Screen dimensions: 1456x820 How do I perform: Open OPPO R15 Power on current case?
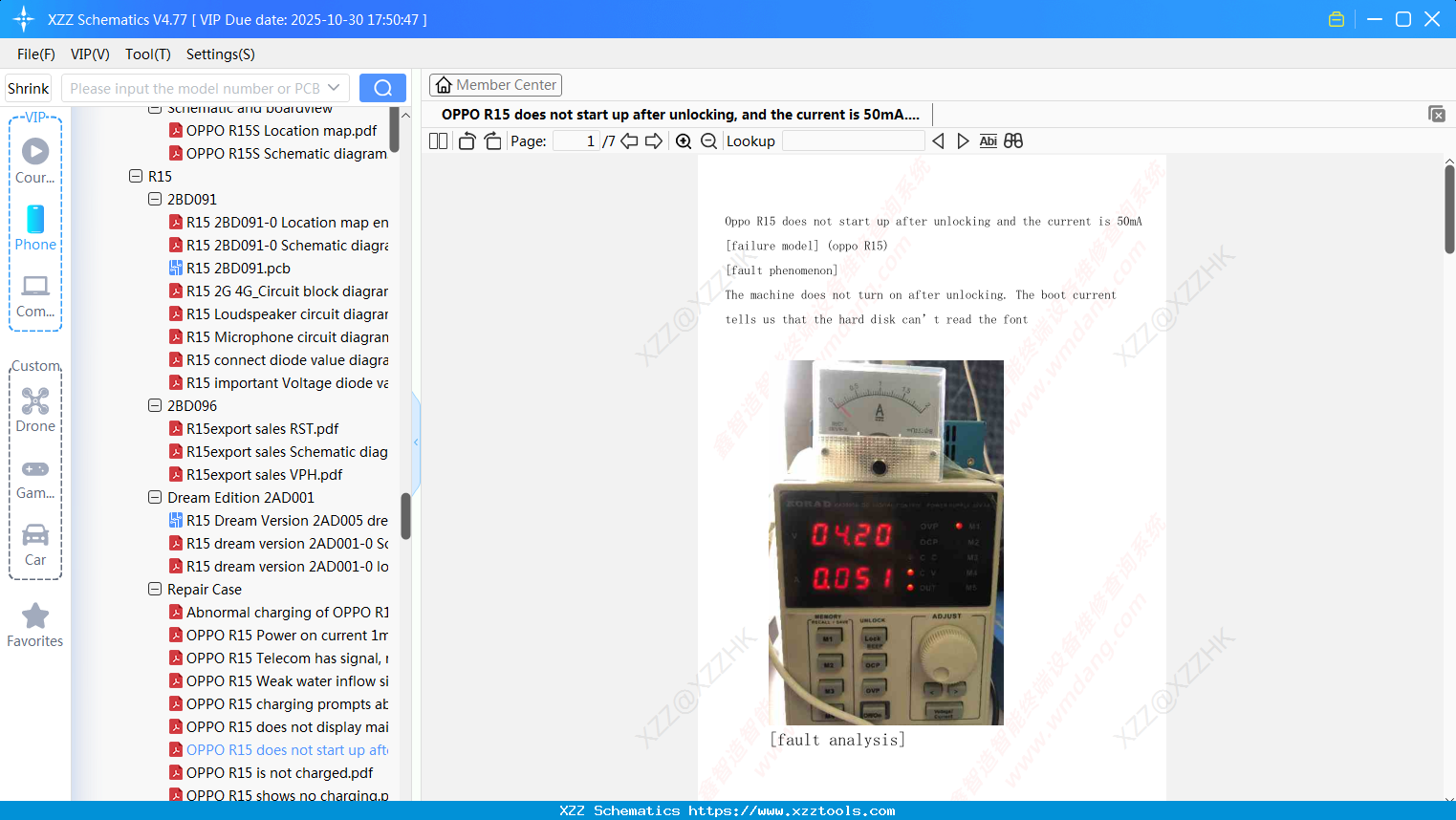point(278,636)
